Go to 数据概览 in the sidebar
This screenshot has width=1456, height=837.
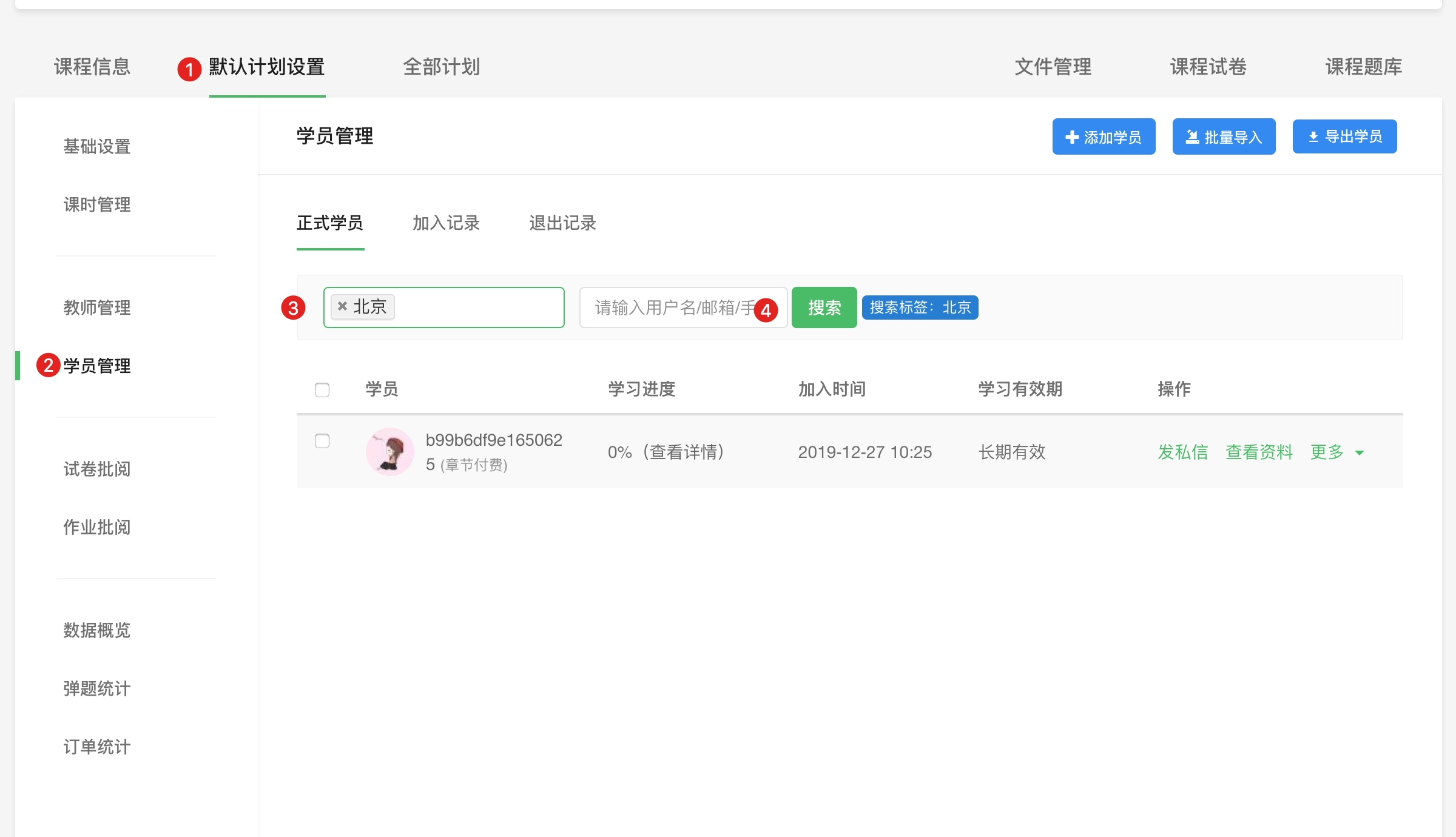coord(97,630)
